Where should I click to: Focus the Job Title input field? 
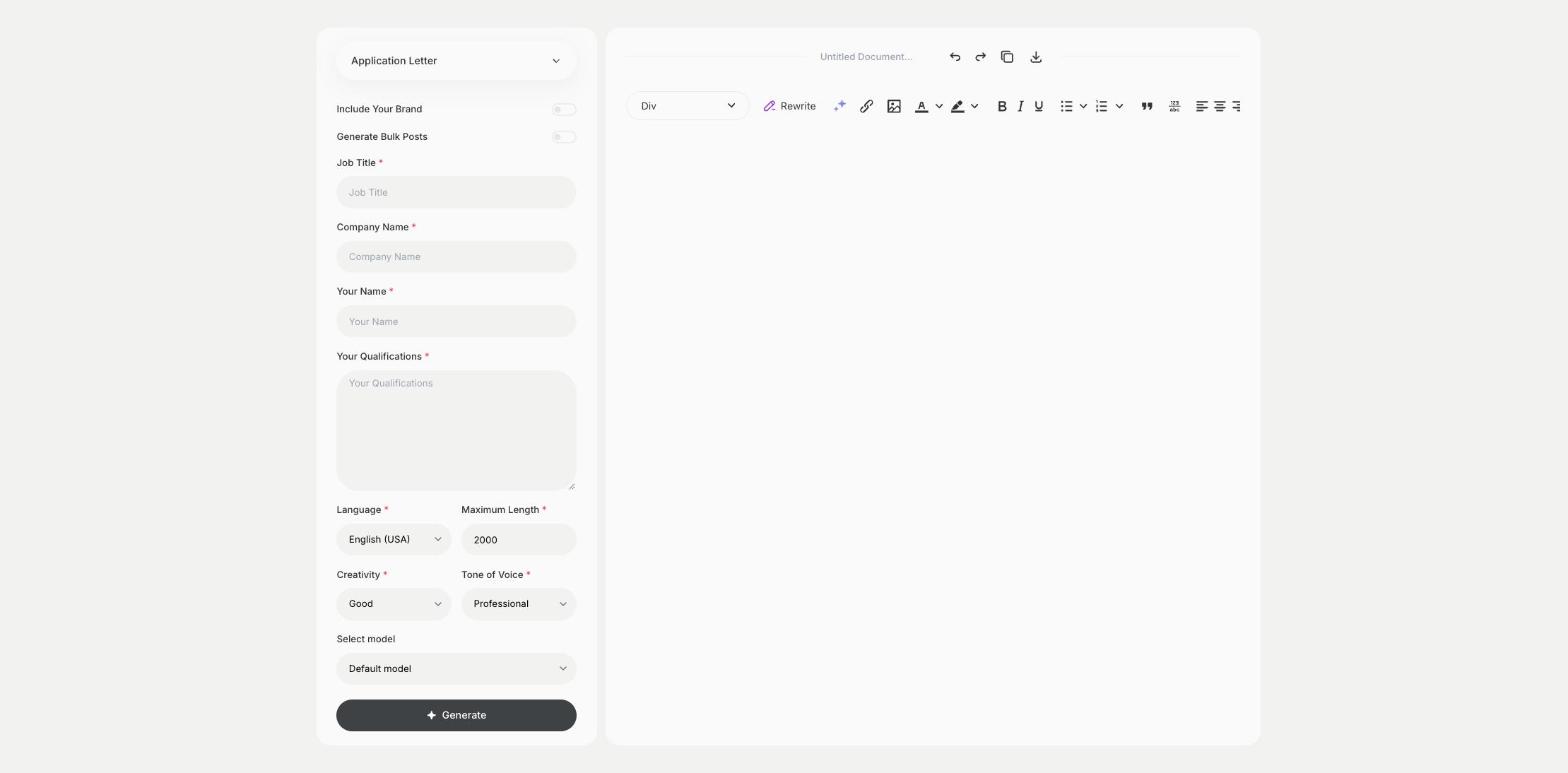tap(456, 193)
